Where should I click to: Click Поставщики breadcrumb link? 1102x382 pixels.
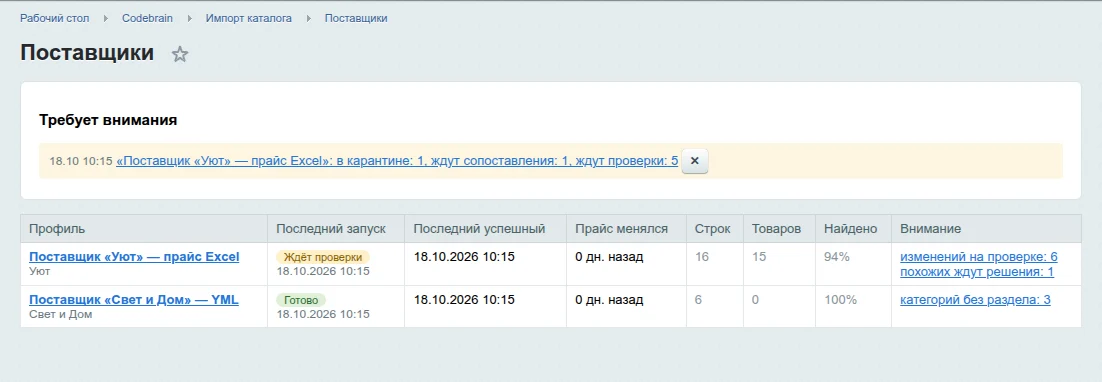point(356,18)
